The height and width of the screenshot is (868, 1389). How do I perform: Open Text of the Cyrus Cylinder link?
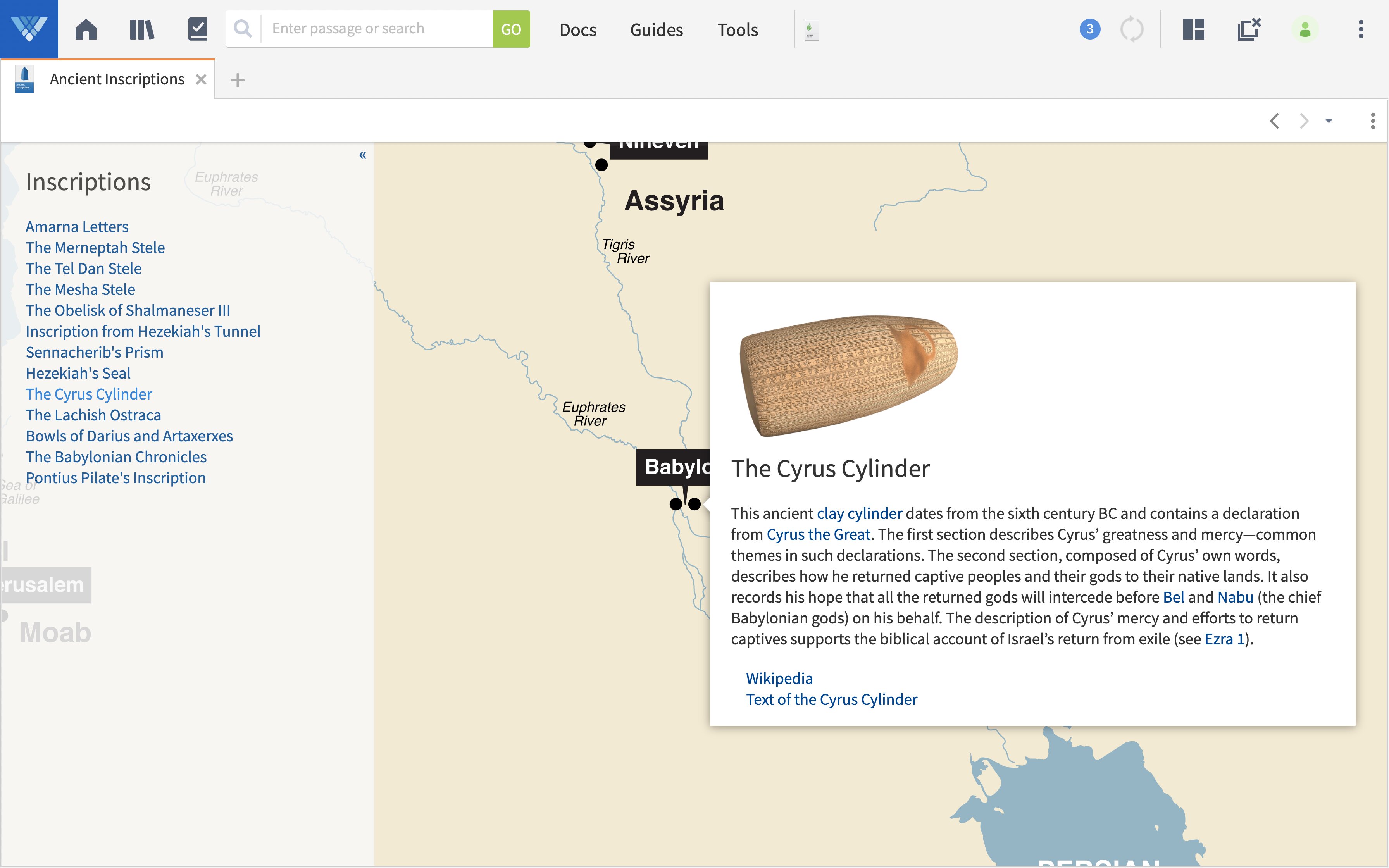click(x=832, y=699)
